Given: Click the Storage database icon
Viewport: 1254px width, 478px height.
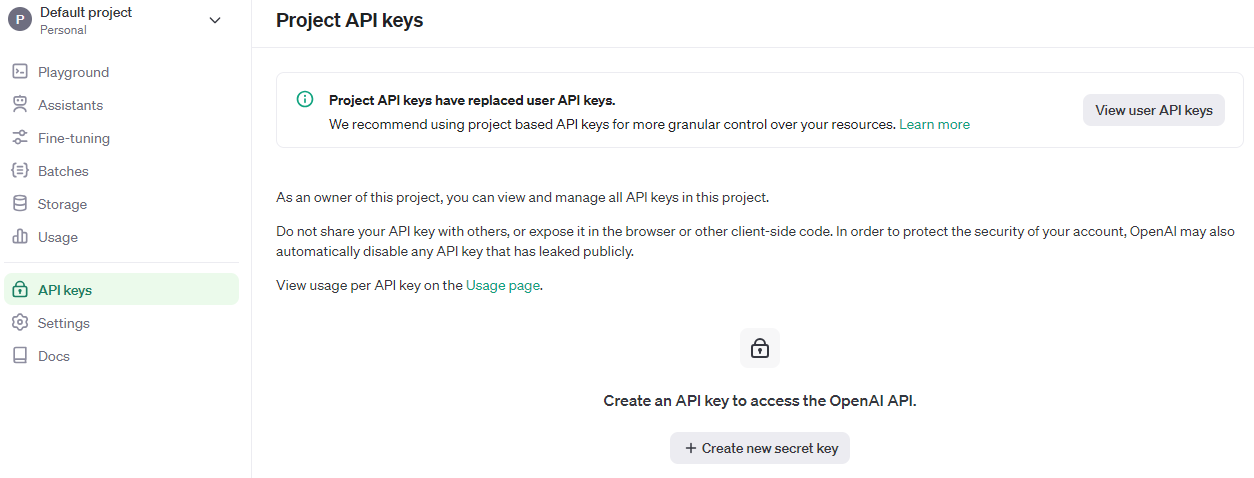Looking at the screenshot, I should (19, 204).
